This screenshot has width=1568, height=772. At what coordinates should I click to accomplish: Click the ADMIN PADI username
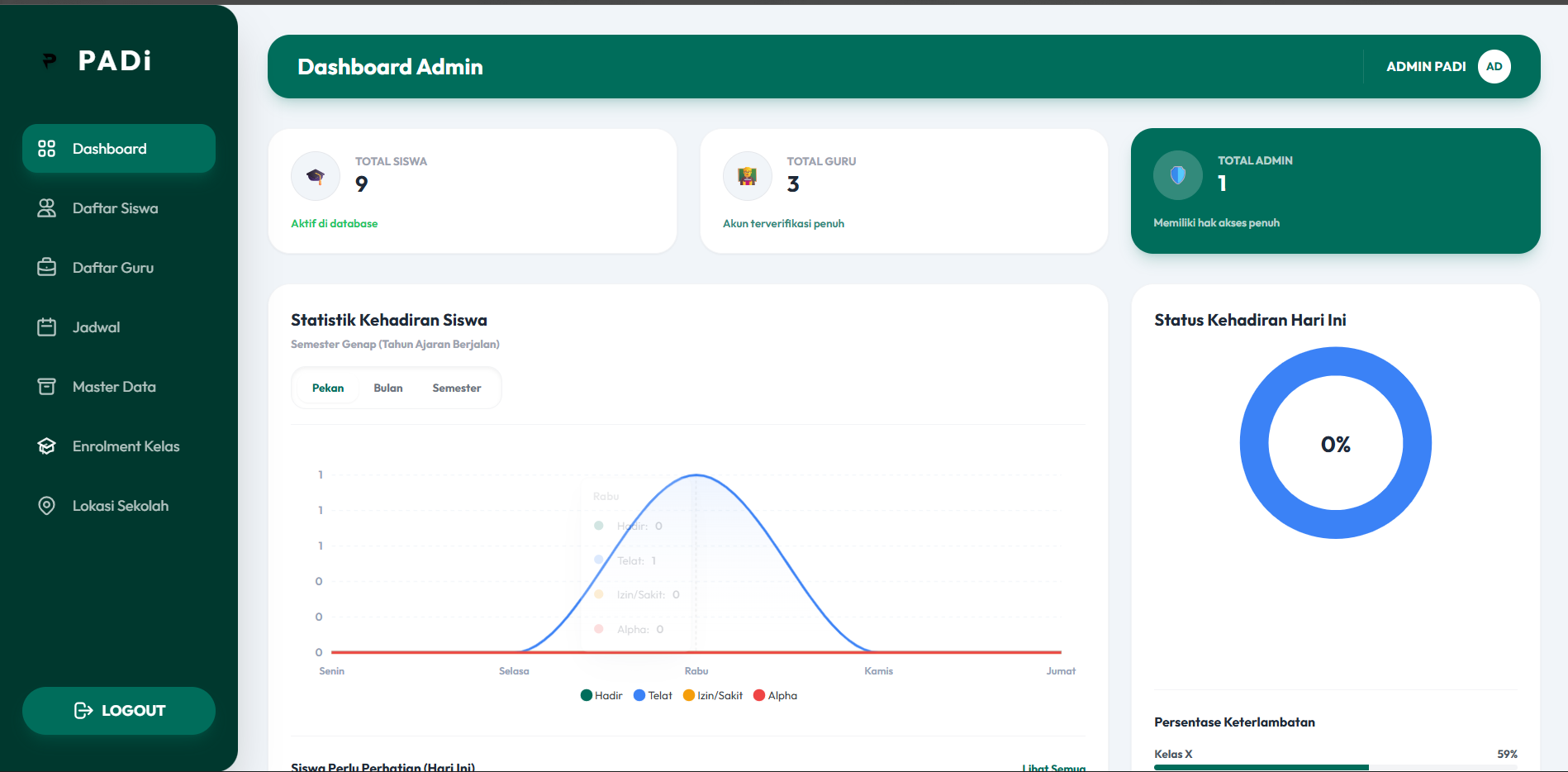1426,67
